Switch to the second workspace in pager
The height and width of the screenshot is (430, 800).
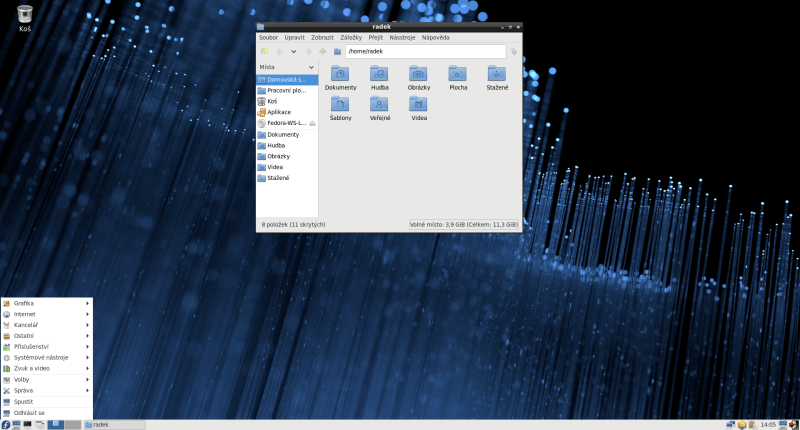coord(73,424)
